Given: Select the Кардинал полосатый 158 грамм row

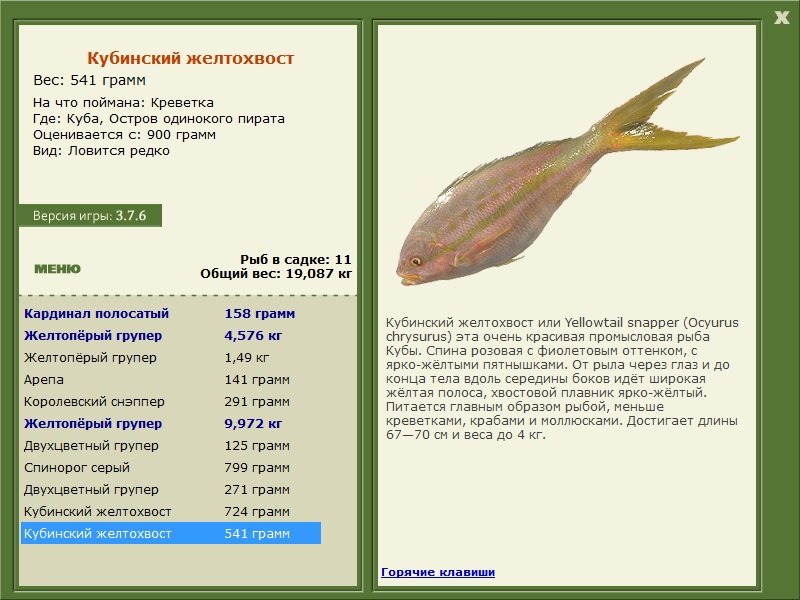Looking at the screenshot, I should tap(171, 313).
